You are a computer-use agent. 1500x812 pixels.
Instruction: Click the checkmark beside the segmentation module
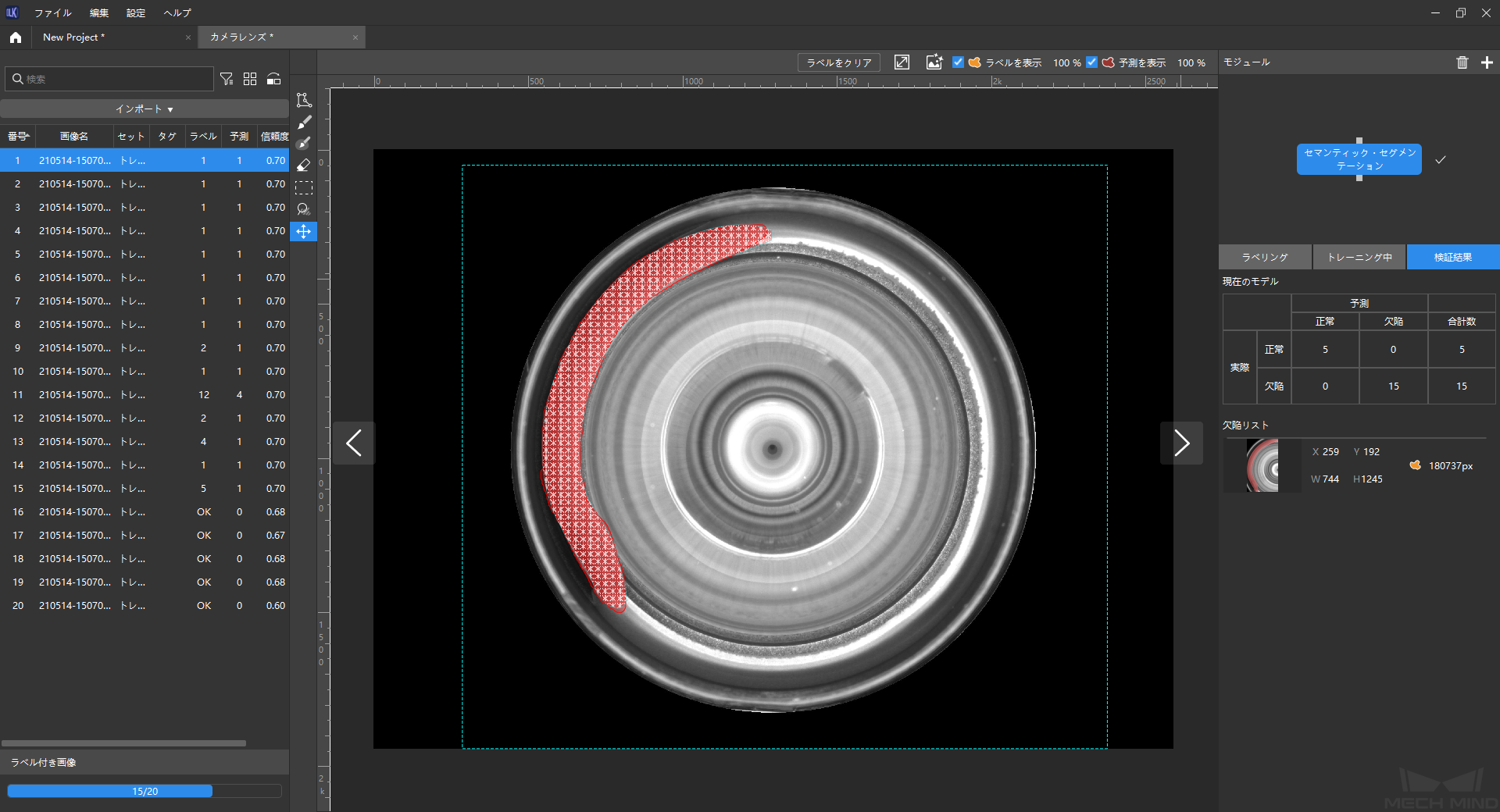[1441, 159]
